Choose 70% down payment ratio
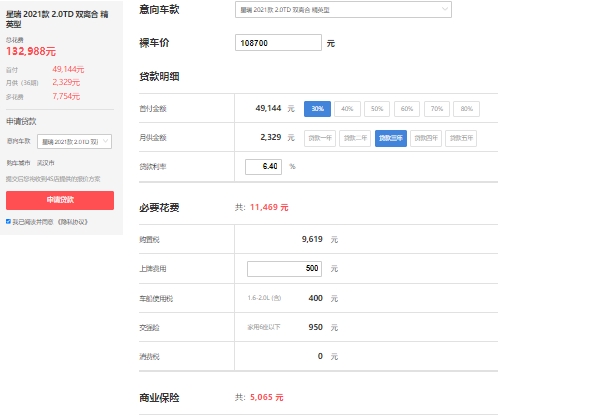 click(437, 108)
